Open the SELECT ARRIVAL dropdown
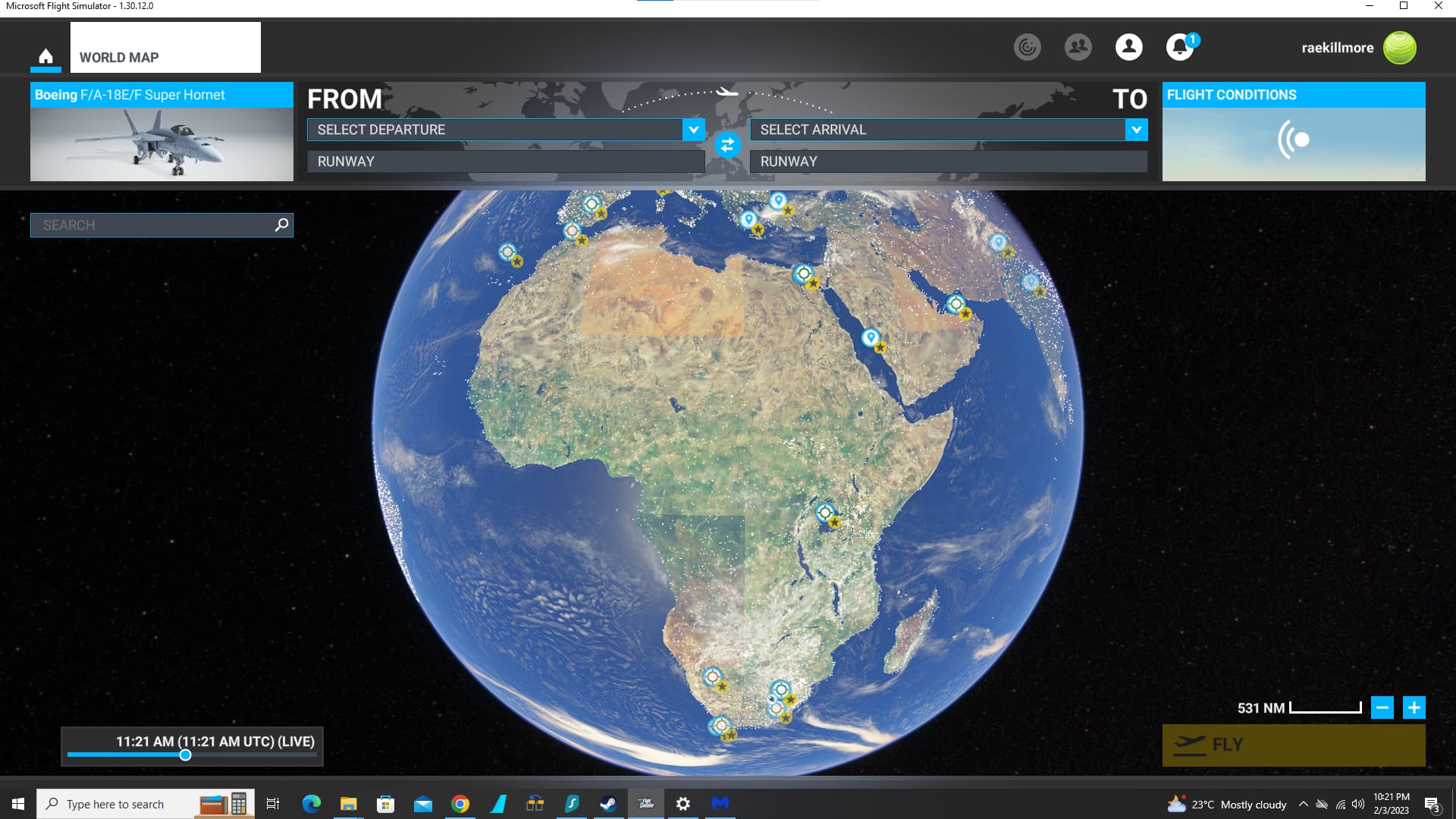 (x=948, y=130)
